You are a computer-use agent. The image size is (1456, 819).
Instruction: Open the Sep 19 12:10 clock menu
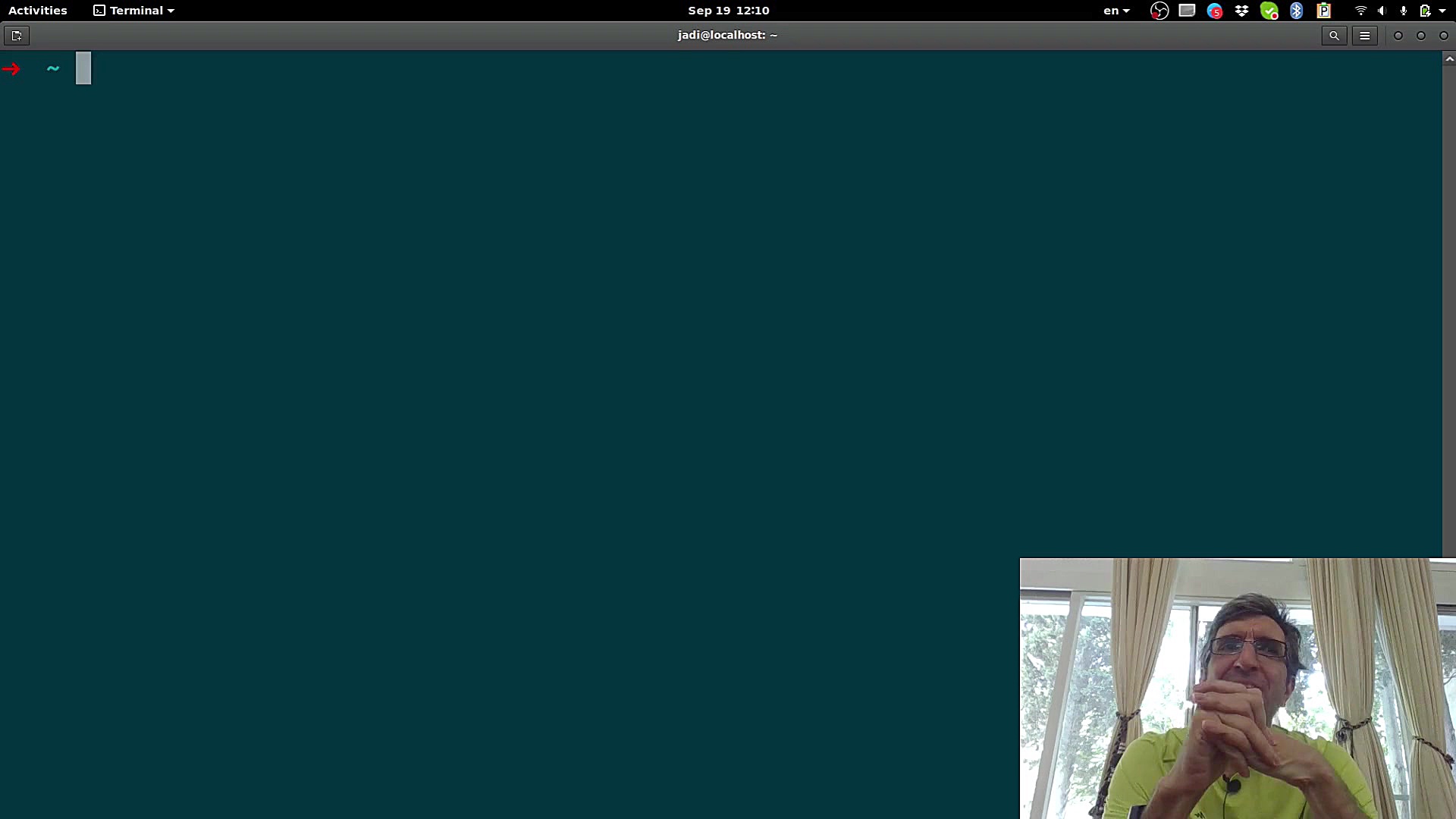coord(728,11)
